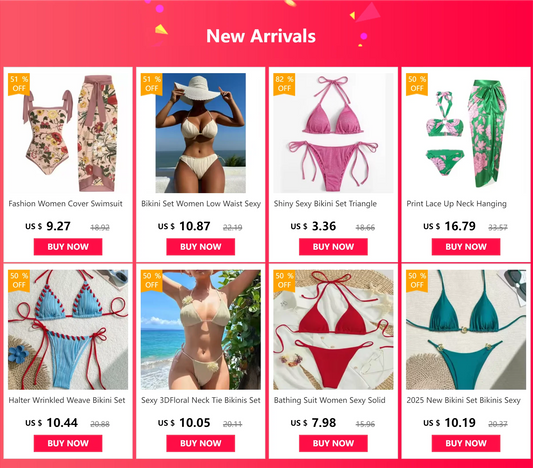Open the floral one-piece swimsuit product image
This screenshot has height=468, width=533.
(68, 133)
